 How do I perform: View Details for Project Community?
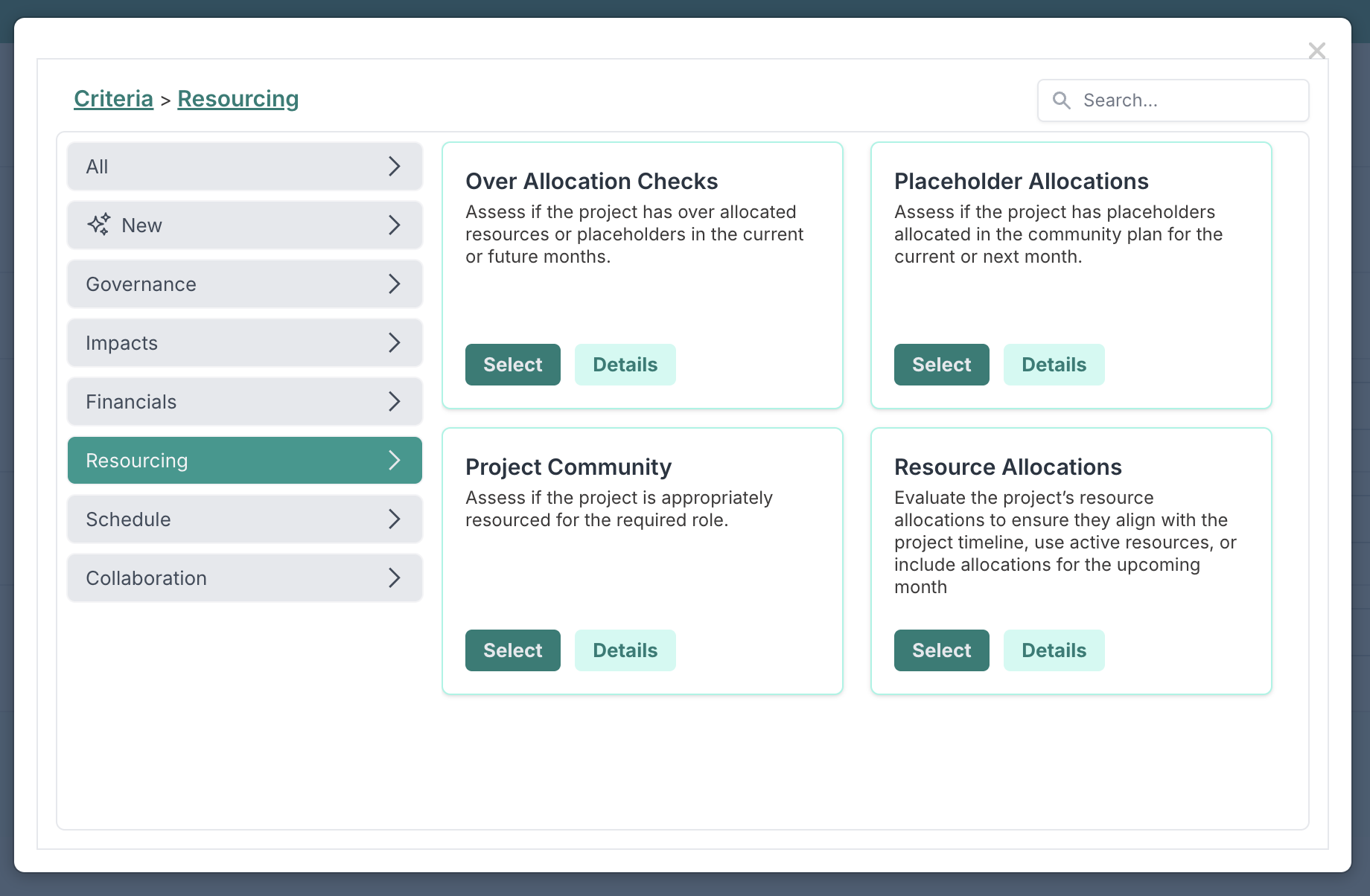click(x=625, y=650)
